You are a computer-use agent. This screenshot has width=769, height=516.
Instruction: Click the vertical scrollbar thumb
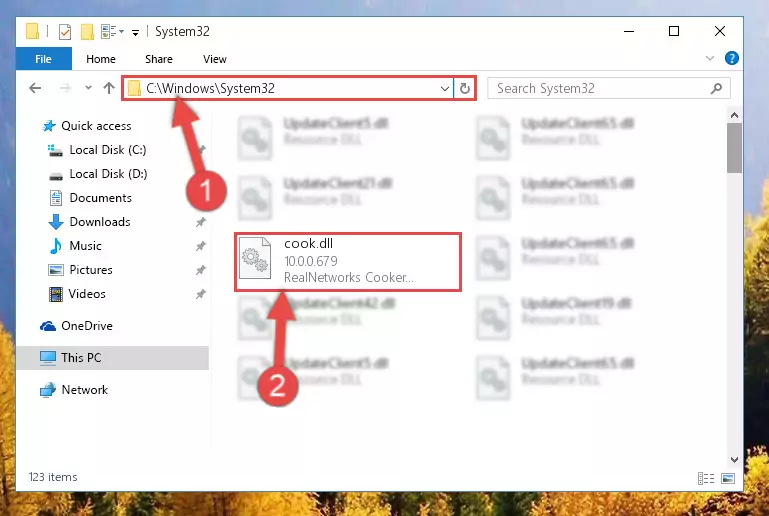[x=734, y=148]
